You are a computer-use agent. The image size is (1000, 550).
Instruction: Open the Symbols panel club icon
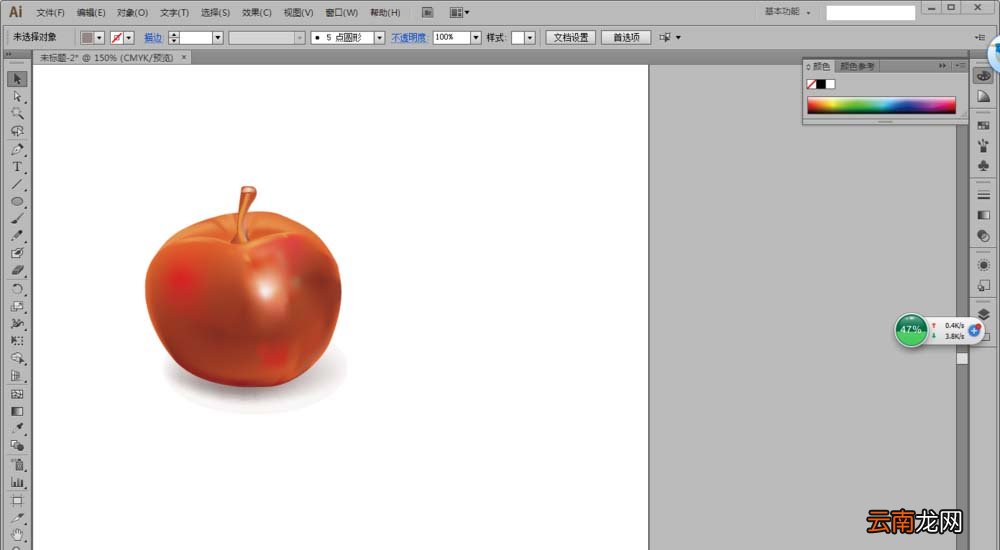(x=983, y=166)
